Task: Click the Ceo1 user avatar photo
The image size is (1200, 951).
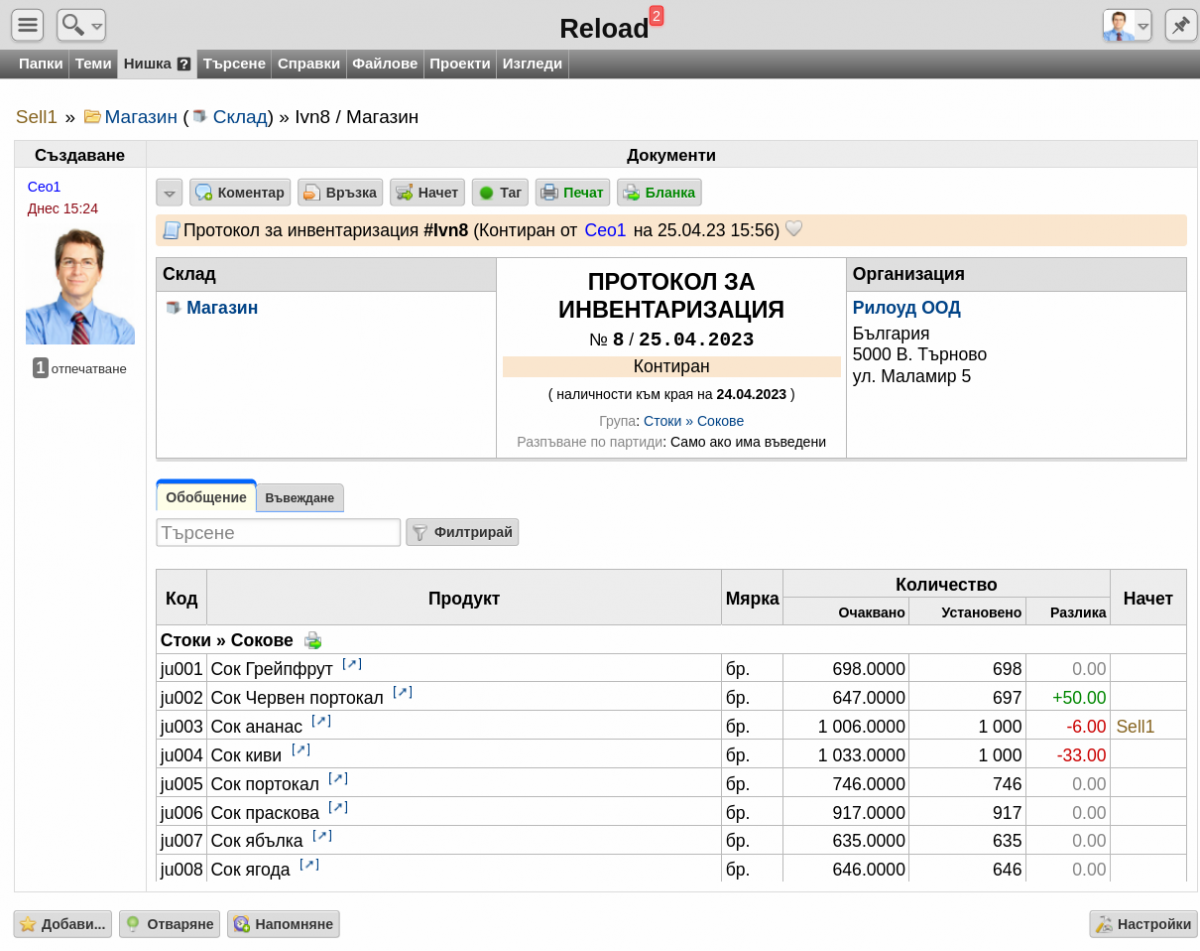Action: click(x=80, y=285)
